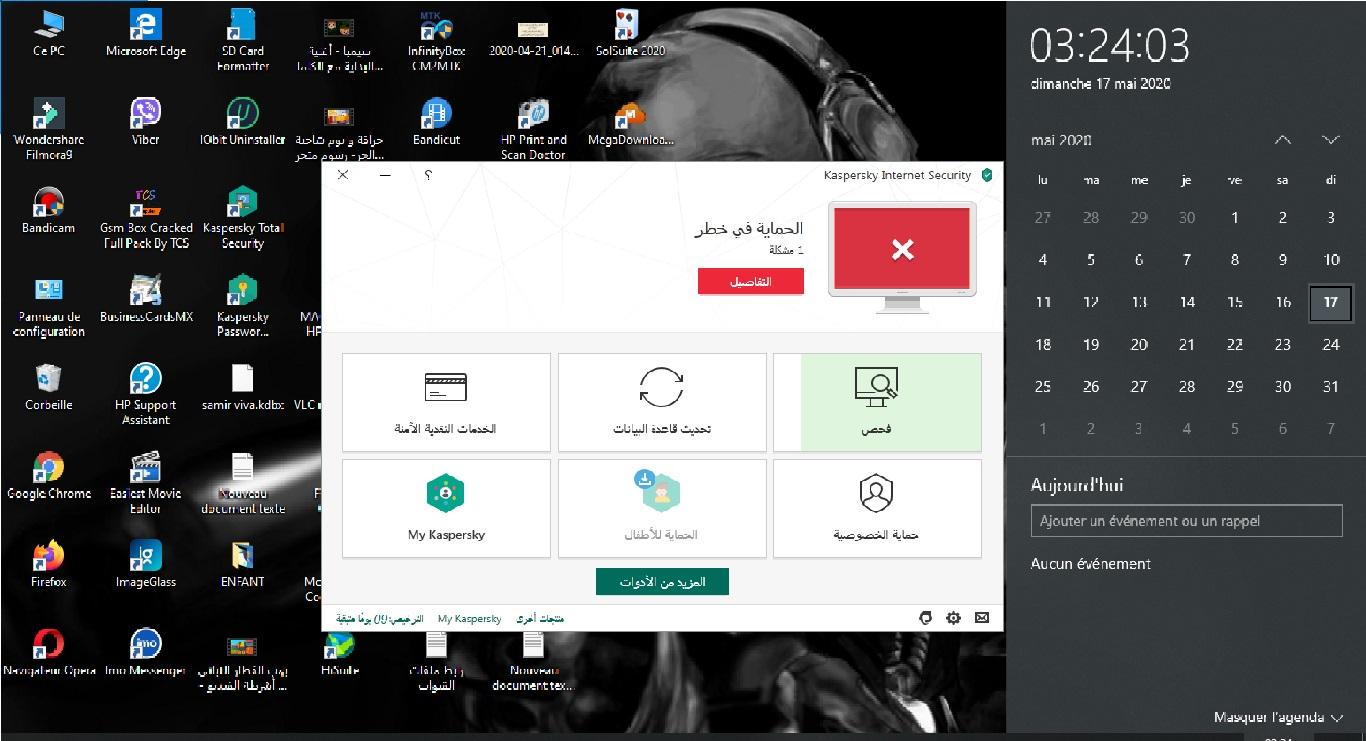Open Navigateur Opera desktop icon
The height and width of the screenshot is (741, 1366).
tap(49, 653)
